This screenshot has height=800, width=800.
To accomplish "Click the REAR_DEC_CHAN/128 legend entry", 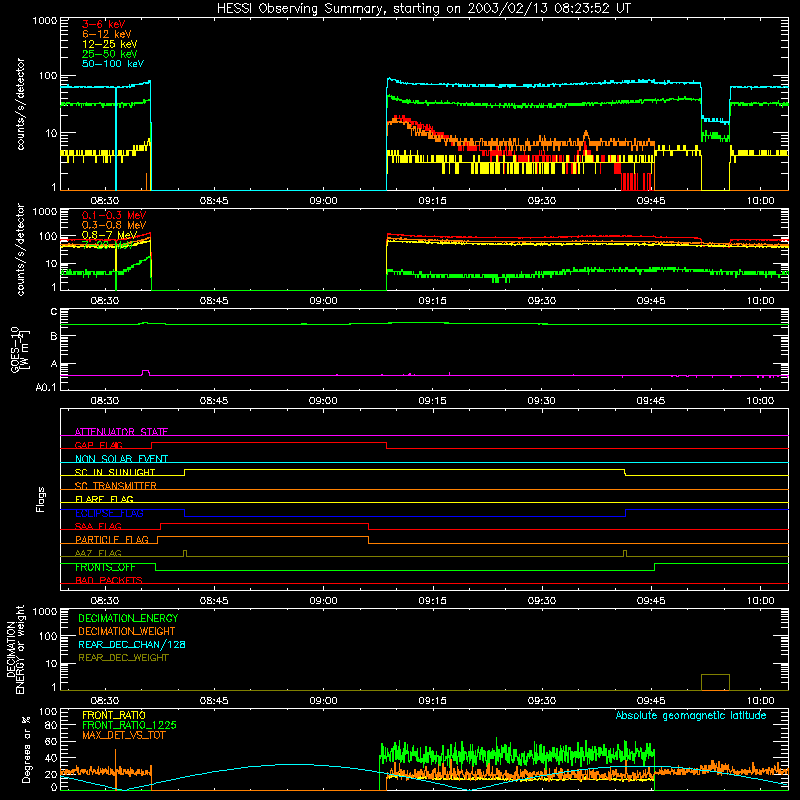I will pyautogui.click(x=132, y=644).
